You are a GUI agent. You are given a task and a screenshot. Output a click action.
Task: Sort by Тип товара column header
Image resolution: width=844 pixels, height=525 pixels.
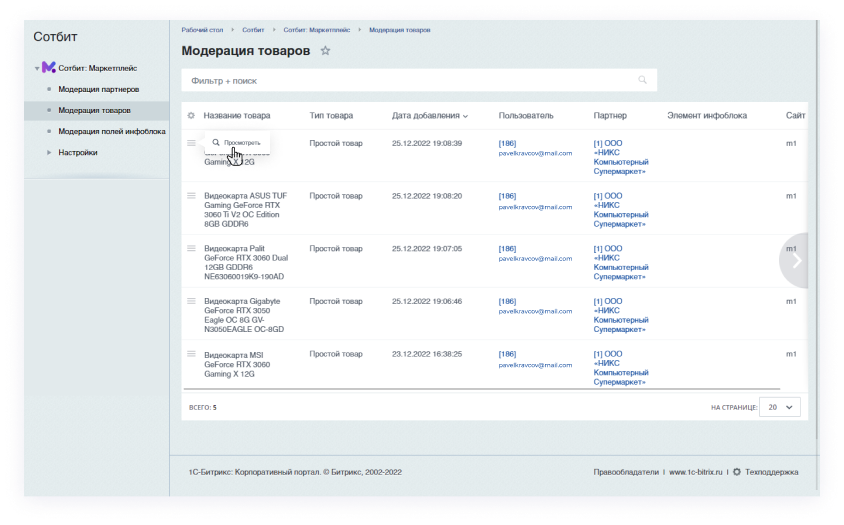tap(331, 115)
